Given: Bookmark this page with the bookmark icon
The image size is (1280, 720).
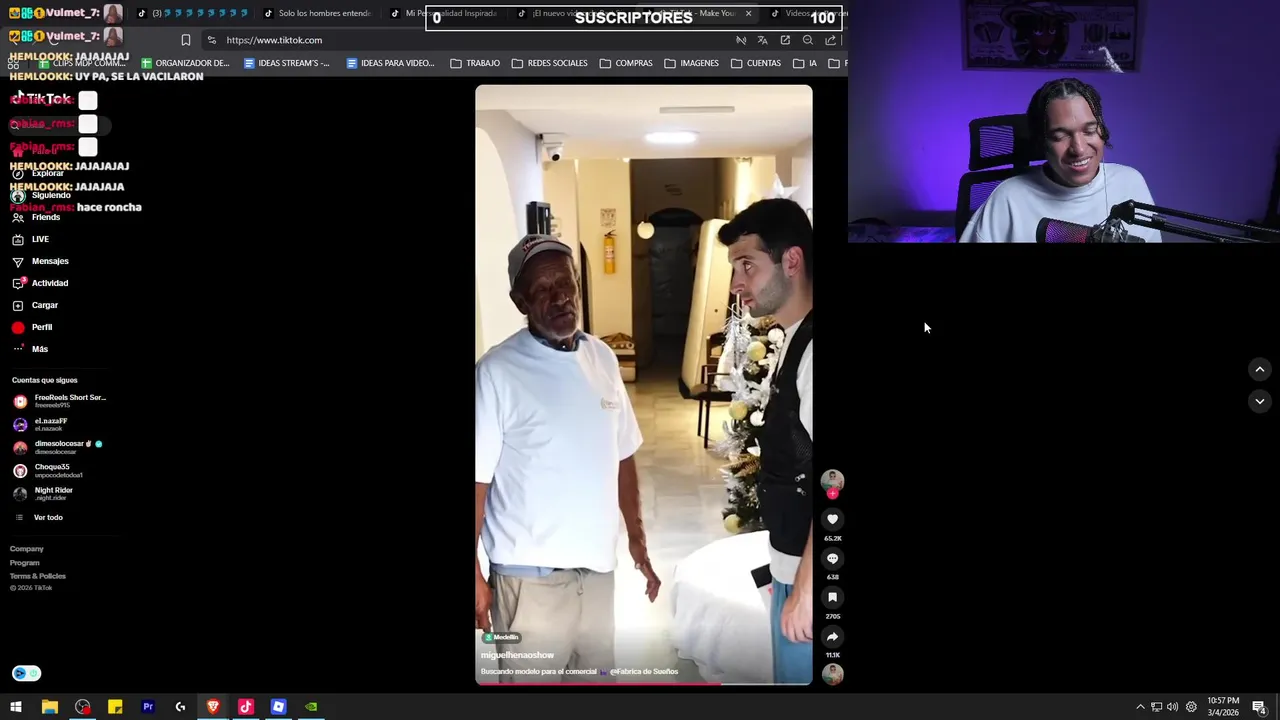Looking at the screenshot, I should pos(185,40).
